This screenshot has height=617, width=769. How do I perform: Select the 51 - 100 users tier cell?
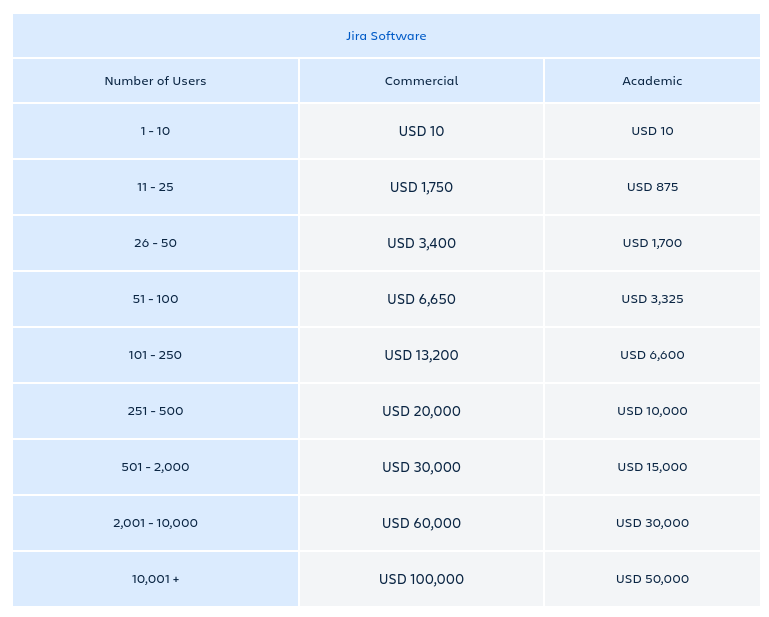coord(155,299)
